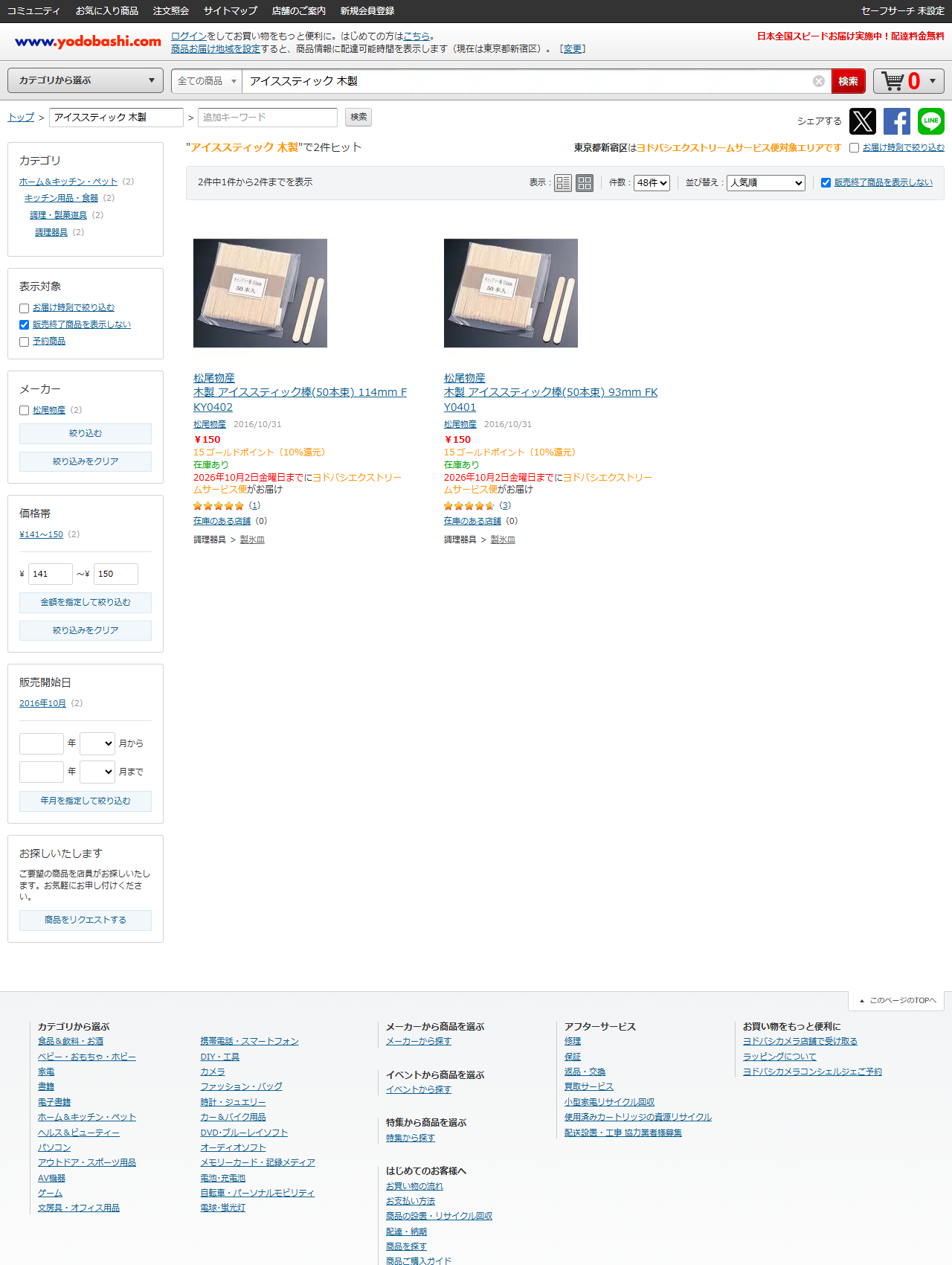Toggle delivery time checkbox at top right

coord(855,148)
